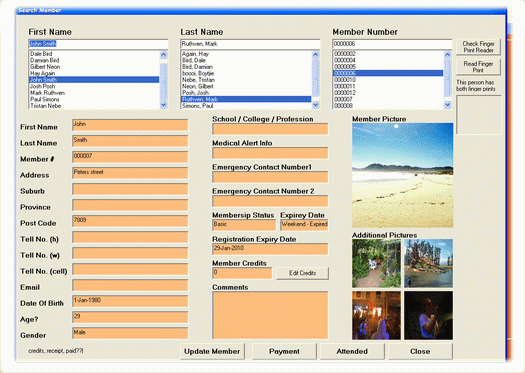Select Tristan Nebe in First Name list
This screenshot has width=525, height=373.
(94, 106)
